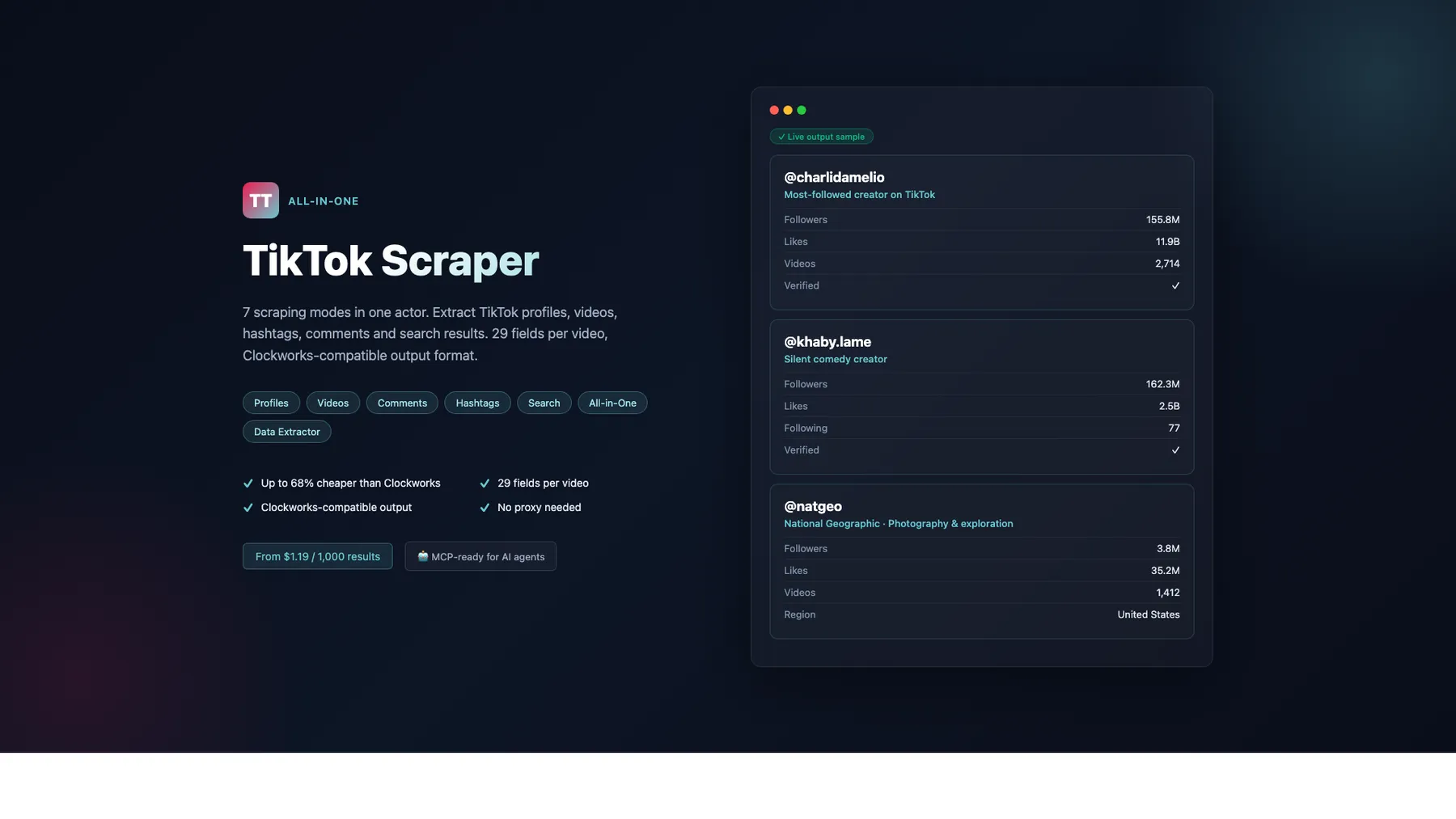Click the Verified checkmark for @charlidamelio
This screenshot has height=819, width=1456.
[x=1175, y=285]
